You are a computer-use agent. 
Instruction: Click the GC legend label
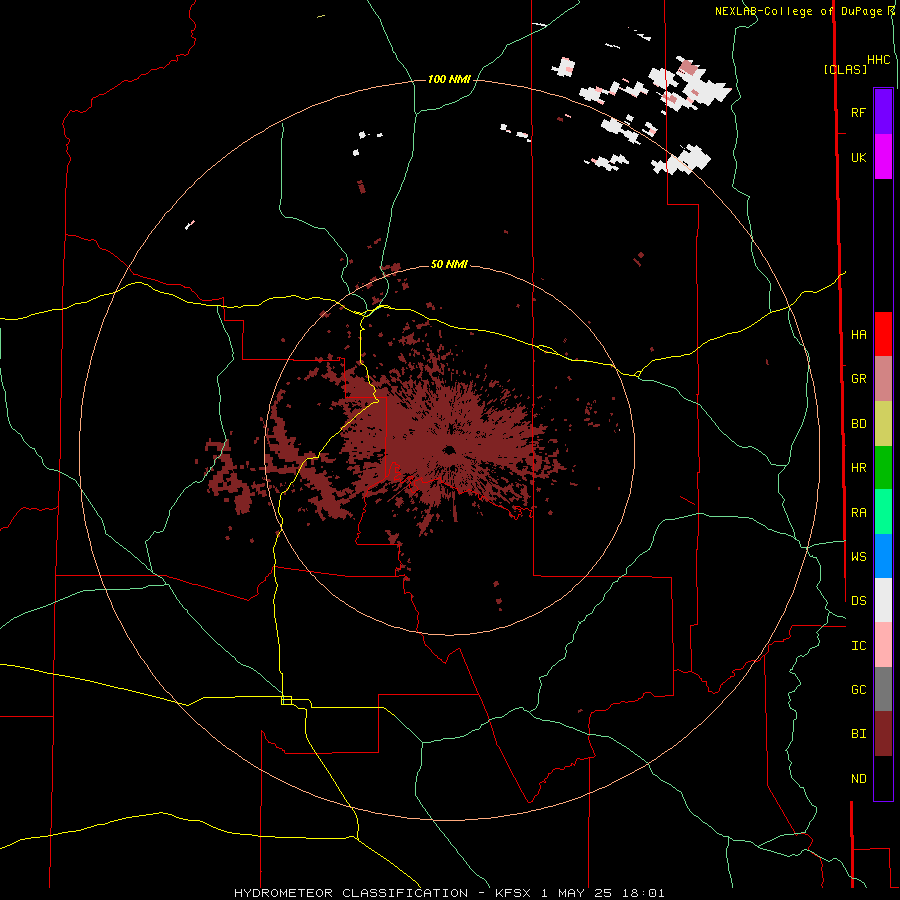point(858,690)
